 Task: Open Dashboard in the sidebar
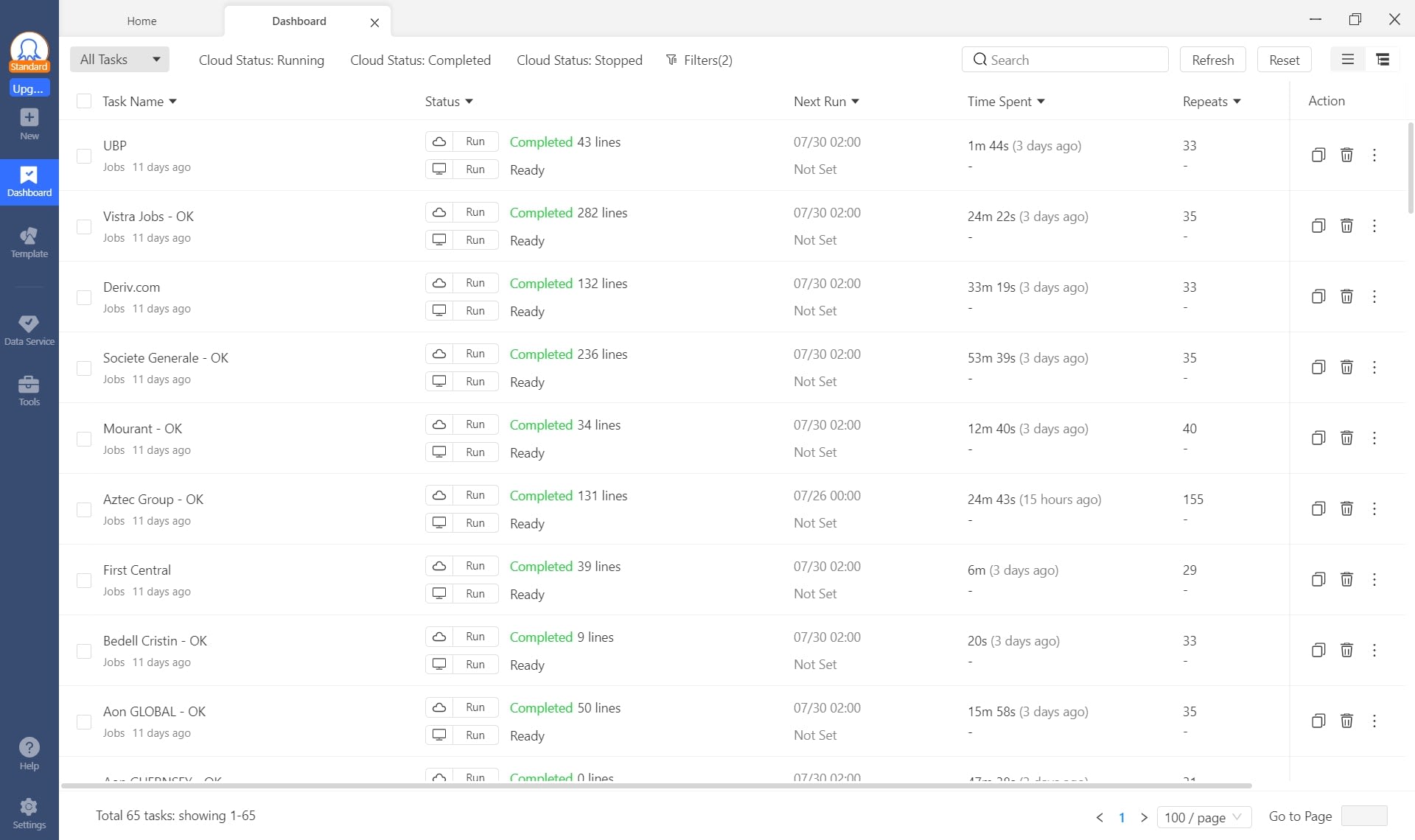click(29, 182)
